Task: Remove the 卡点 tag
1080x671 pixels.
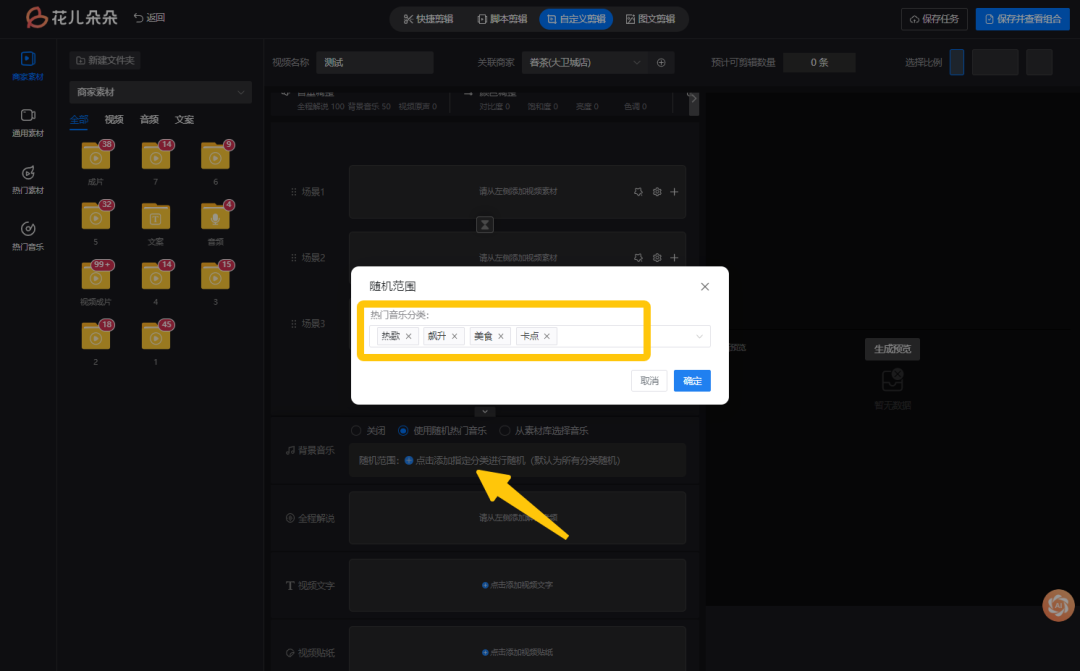Action: 547,336
